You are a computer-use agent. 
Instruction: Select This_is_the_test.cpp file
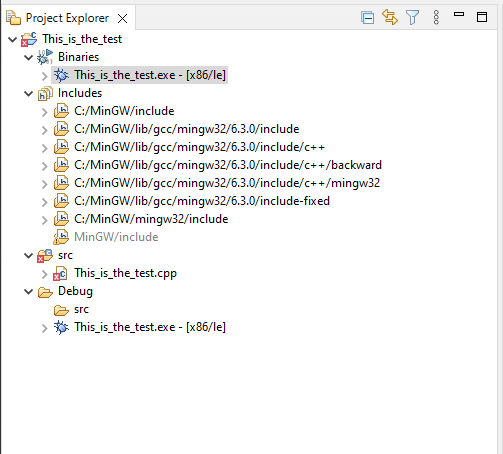pyautogui.click(x=125, y=273)
